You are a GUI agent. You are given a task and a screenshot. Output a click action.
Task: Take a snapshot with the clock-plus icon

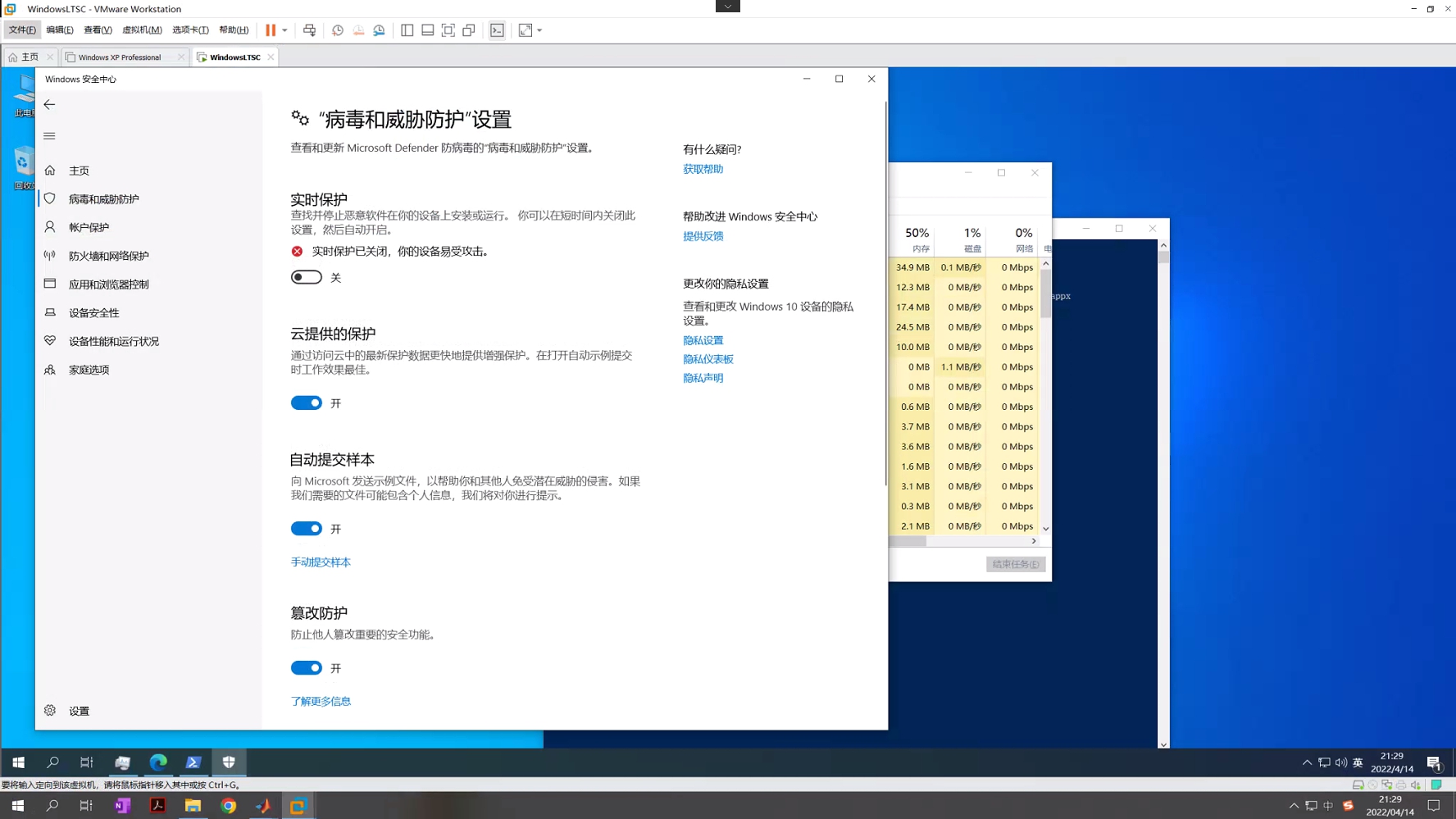tap(338, 30)
